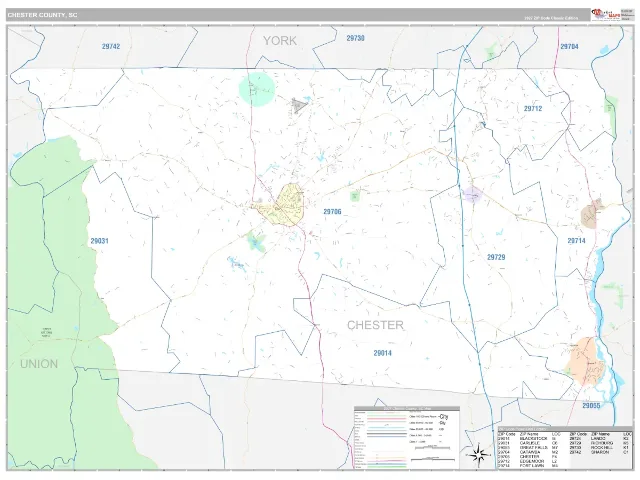Click ZIP code label 29014
The width and height of the screenshot is (640, 480).
[383, 353]
